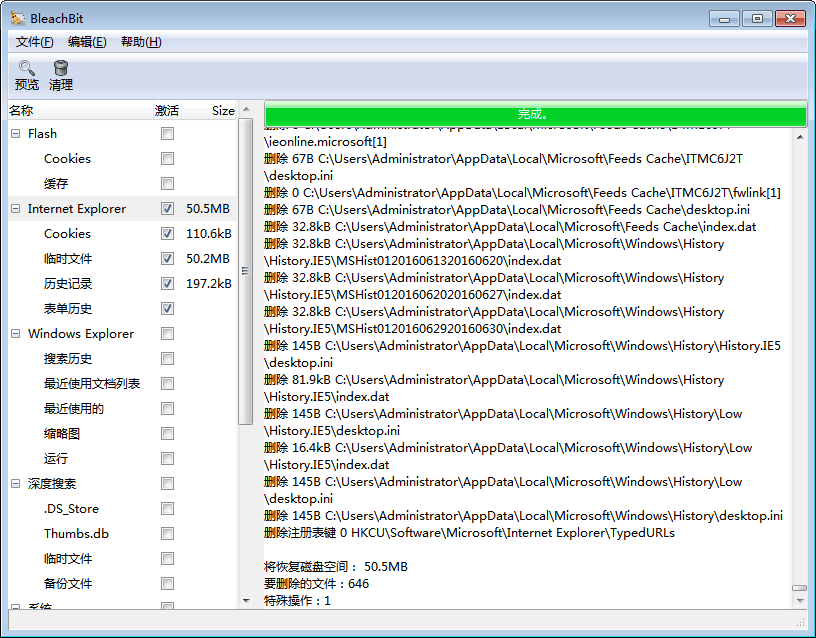Uncheck Internet Explorer 历史记录 checkbox

click(167, 283)
